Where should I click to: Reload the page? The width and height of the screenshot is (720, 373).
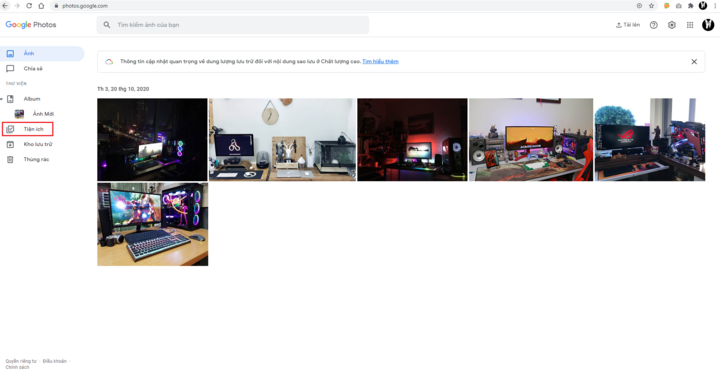point(29,6)
